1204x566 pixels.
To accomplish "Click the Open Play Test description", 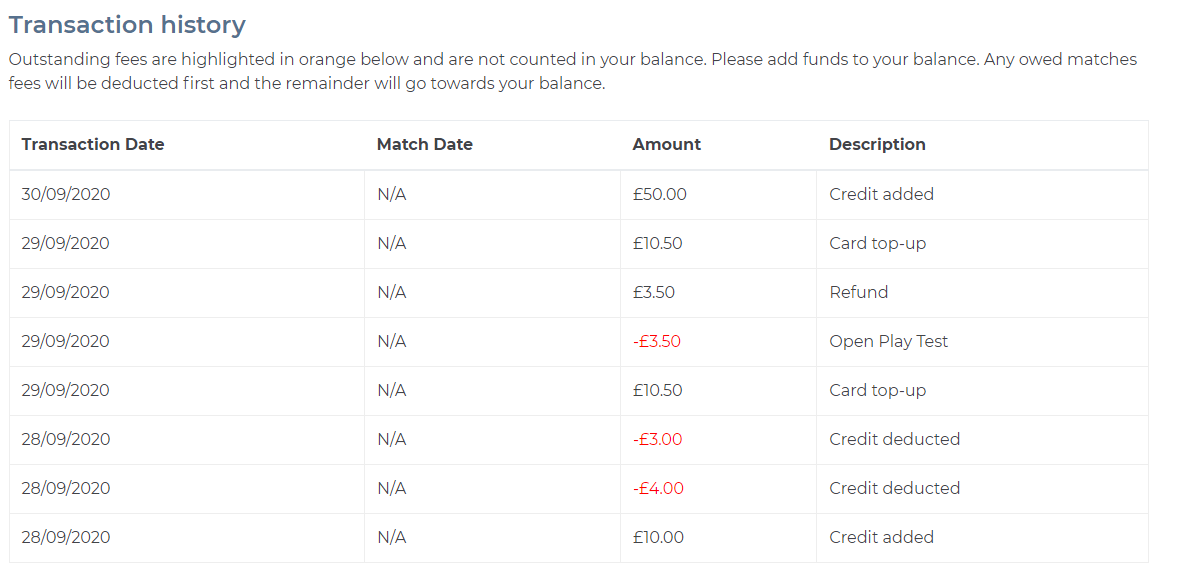I will [x=888, y=341].
